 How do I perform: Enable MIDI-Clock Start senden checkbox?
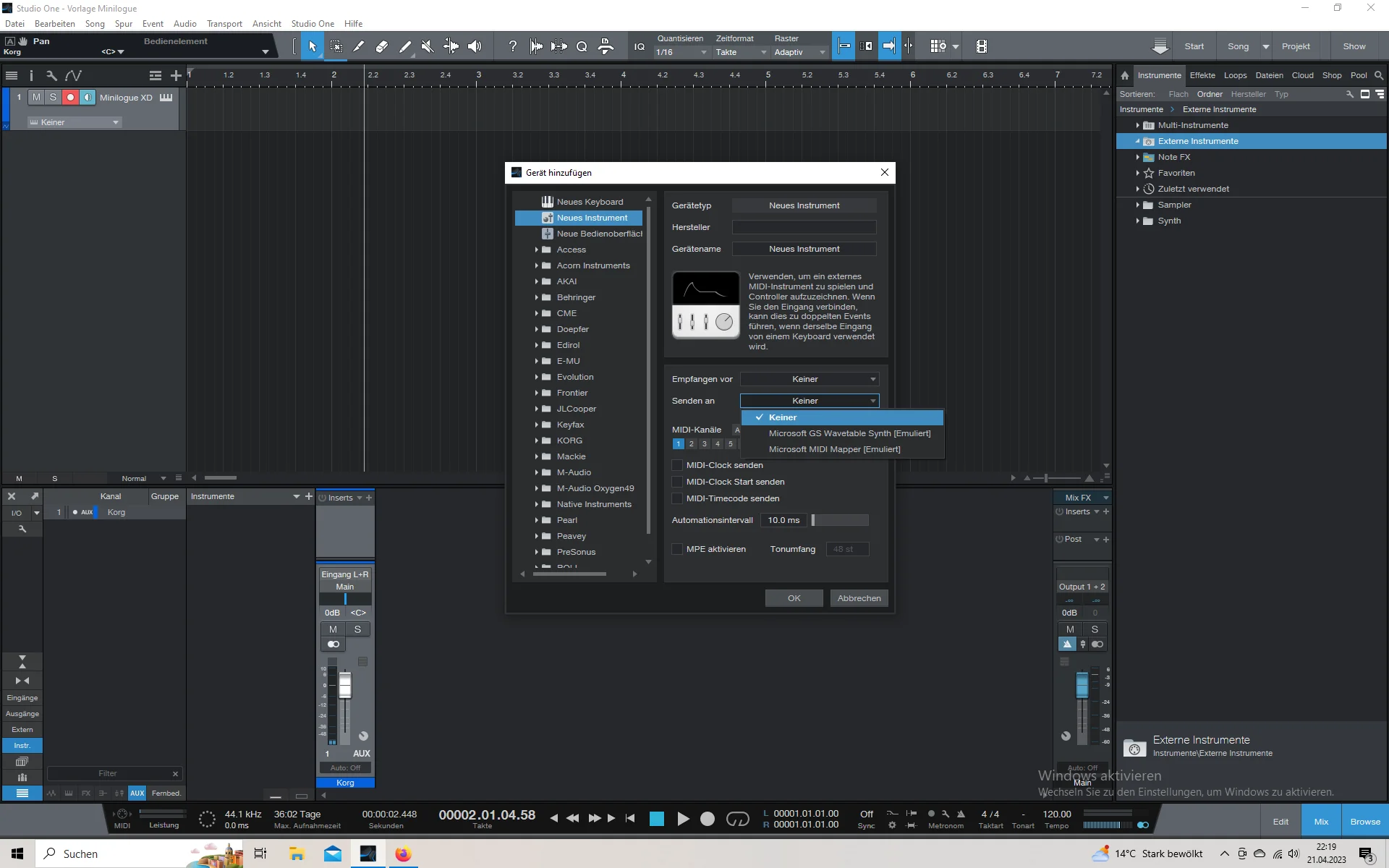click(678, 482)
